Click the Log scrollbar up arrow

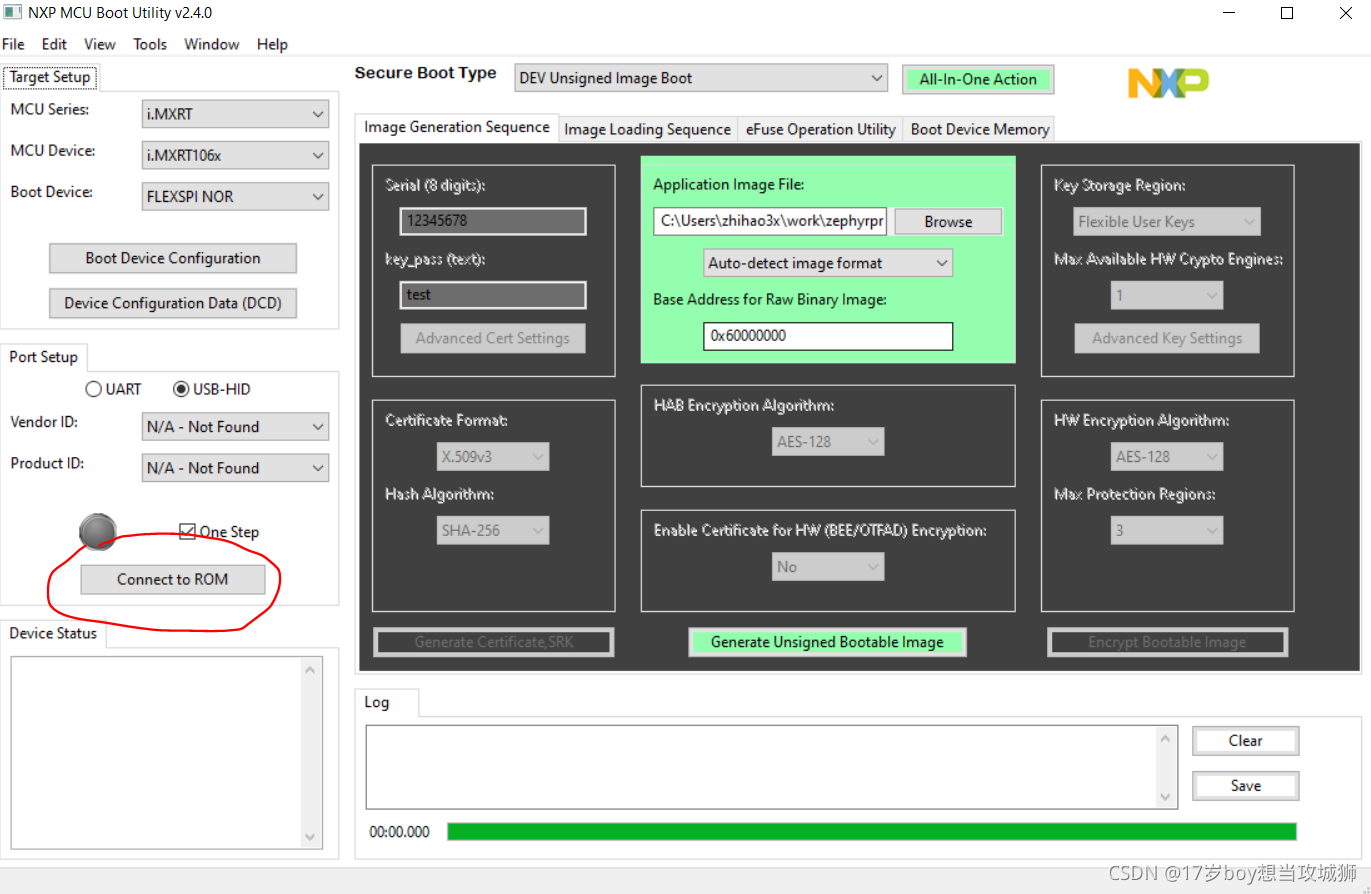pyautogui.click(x=1166, y=738)
